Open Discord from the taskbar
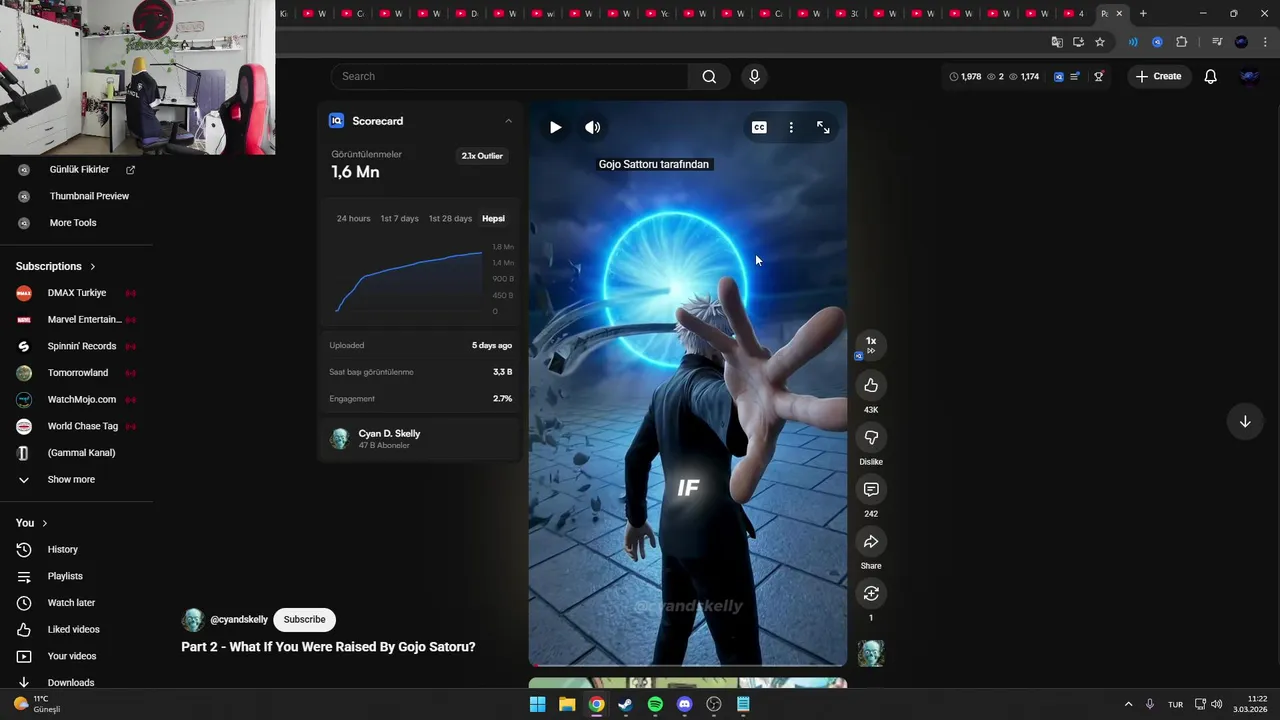Image resolution: width=1280 pixels, height=720 pixels. click(684, 704)
